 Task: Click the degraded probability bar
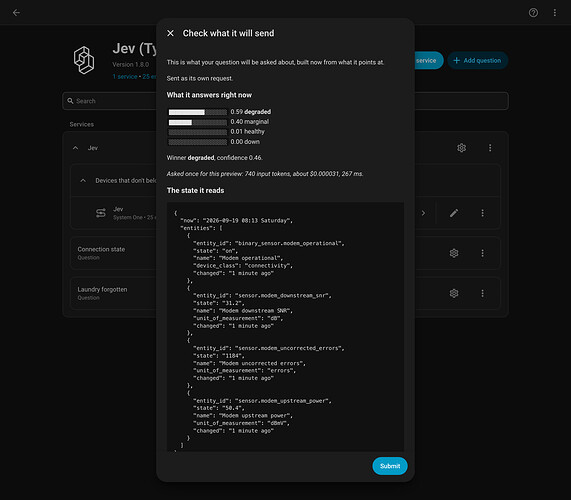197,112
